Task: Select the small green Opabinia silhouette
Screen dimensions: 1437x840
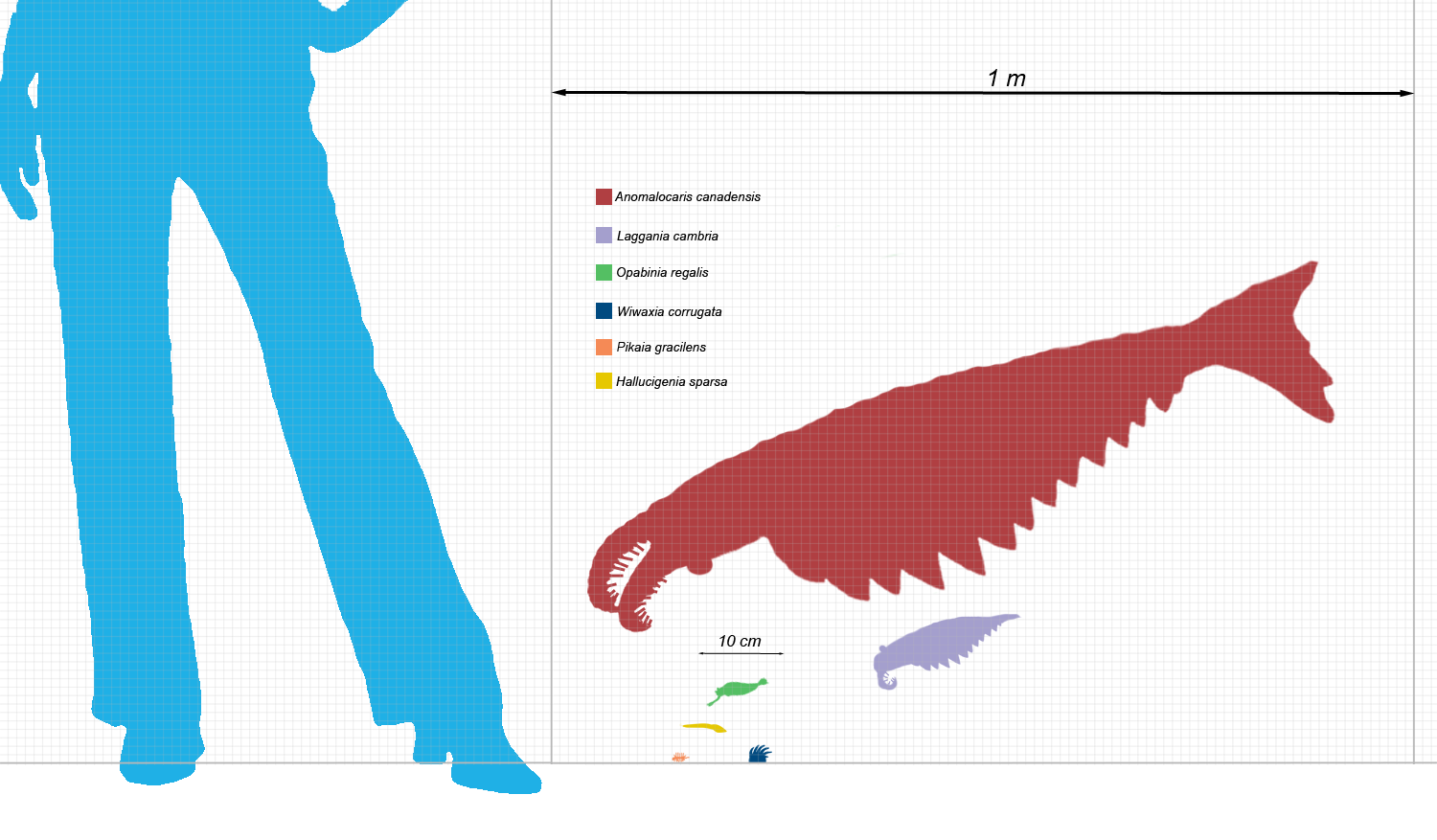Action: point(738,691)
